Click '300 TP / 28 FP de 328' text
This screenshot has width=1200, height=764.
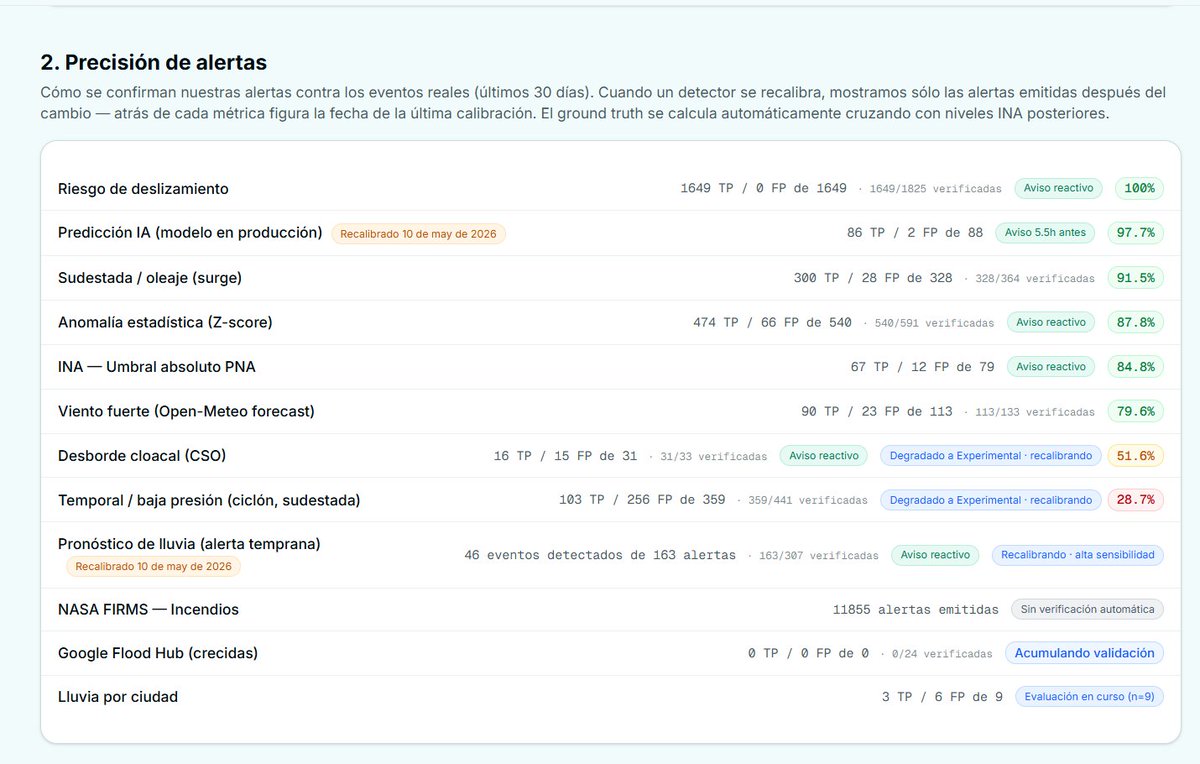[873, 277]
